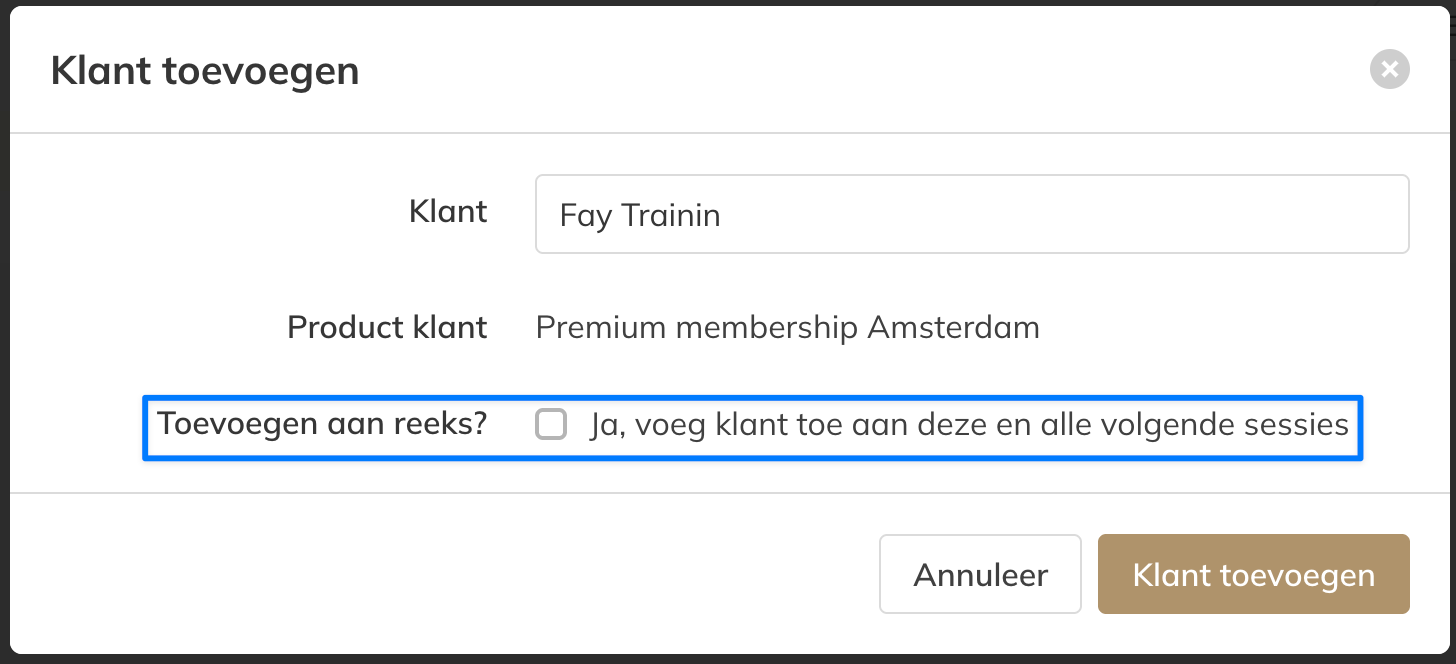Select the 'Premium membership Amsterdam' product text

click(787, 327)
